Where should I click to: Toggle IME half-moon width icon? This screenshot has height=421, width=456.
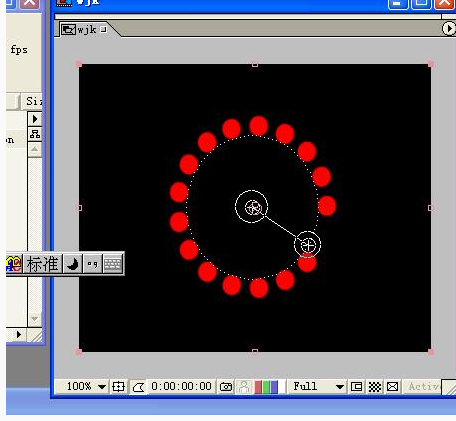(72, 264)
